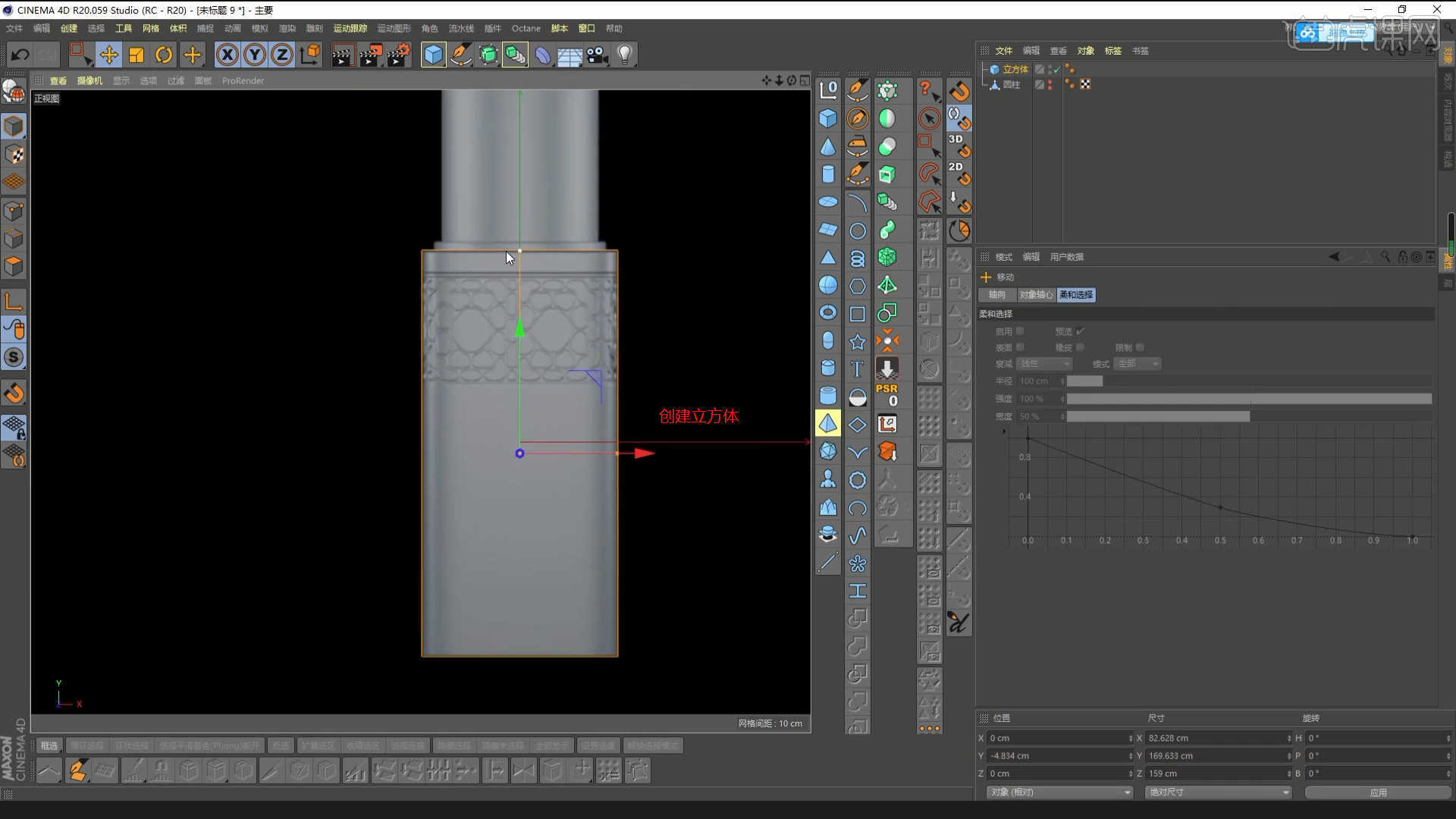Image resolution: width=1456 pixels, height=819 pixels.
Task: Open the viewport 摄像机 menu
Action: 89,80
